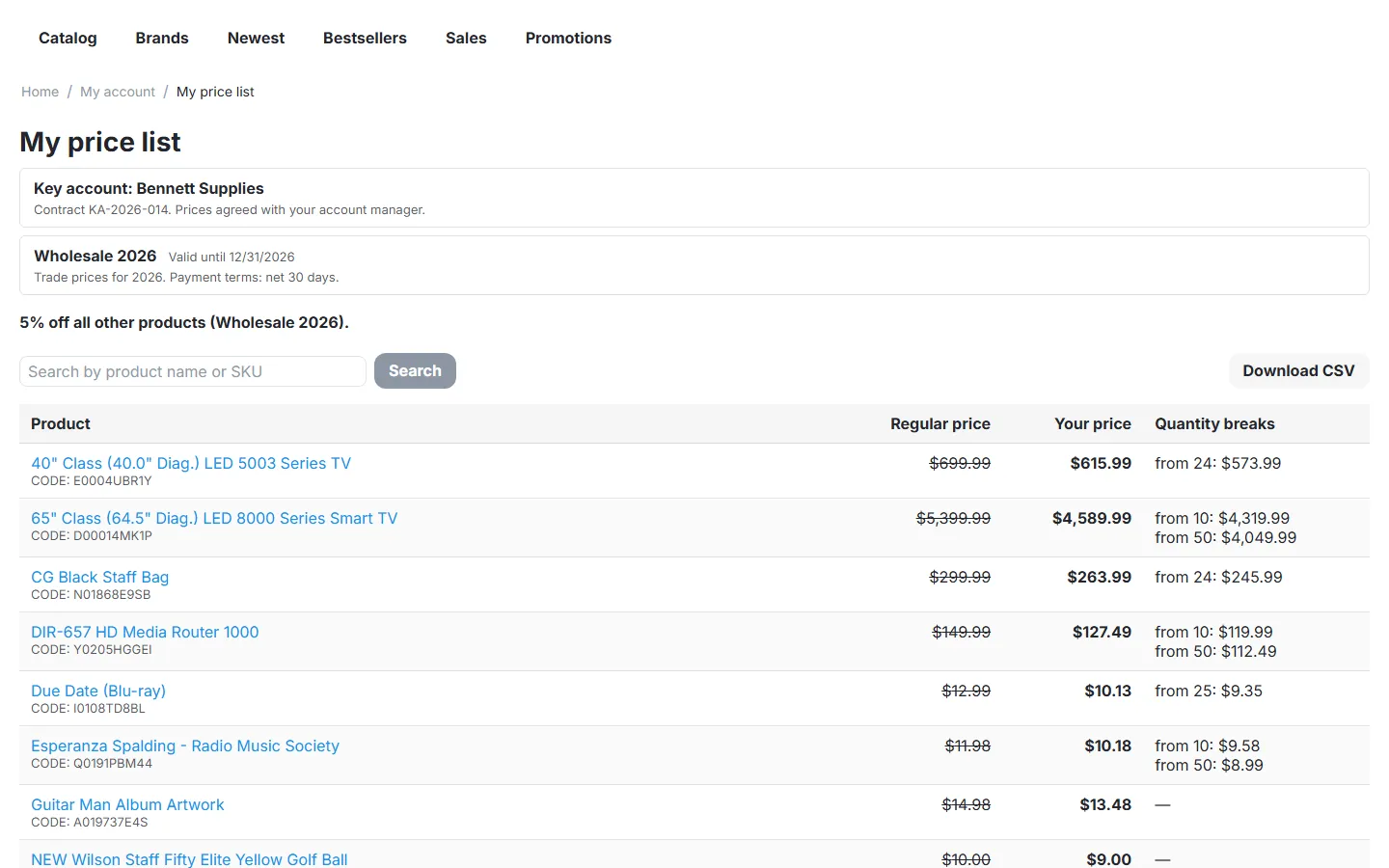Click the struck-through $699.99 regular price
Viewport: 1389px width, 868px height.
click(960, 463)
